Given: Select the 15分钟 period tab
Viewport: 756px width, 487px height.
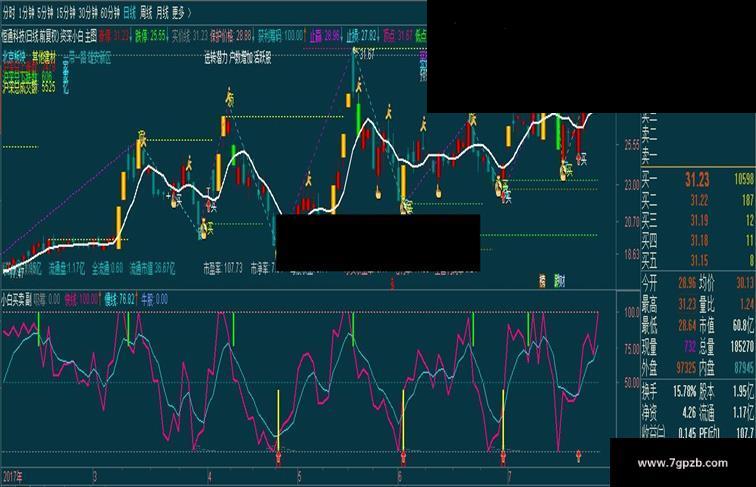Looking at the screenshot, I should [x=65, y=14].
